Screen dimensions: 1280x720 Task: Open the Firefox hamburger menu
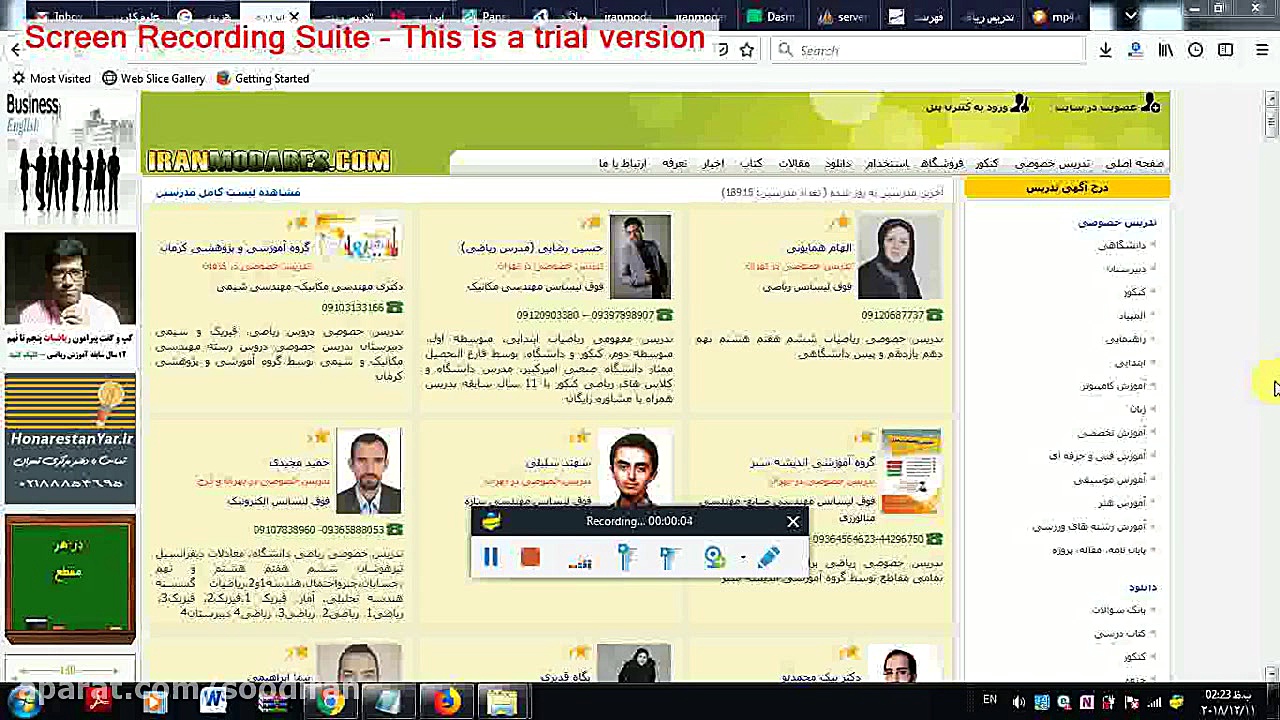coord(1264,50)
